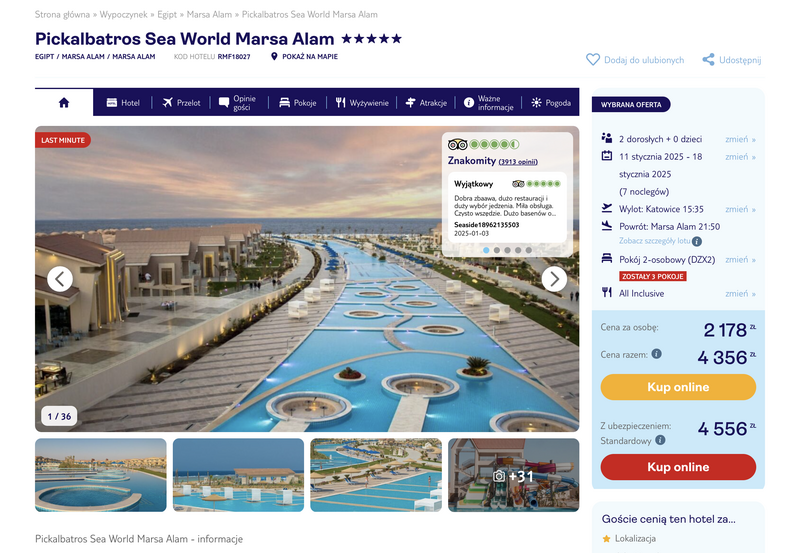
Task: Add hotel to favorites heart icon
Action: coord(593,60)
